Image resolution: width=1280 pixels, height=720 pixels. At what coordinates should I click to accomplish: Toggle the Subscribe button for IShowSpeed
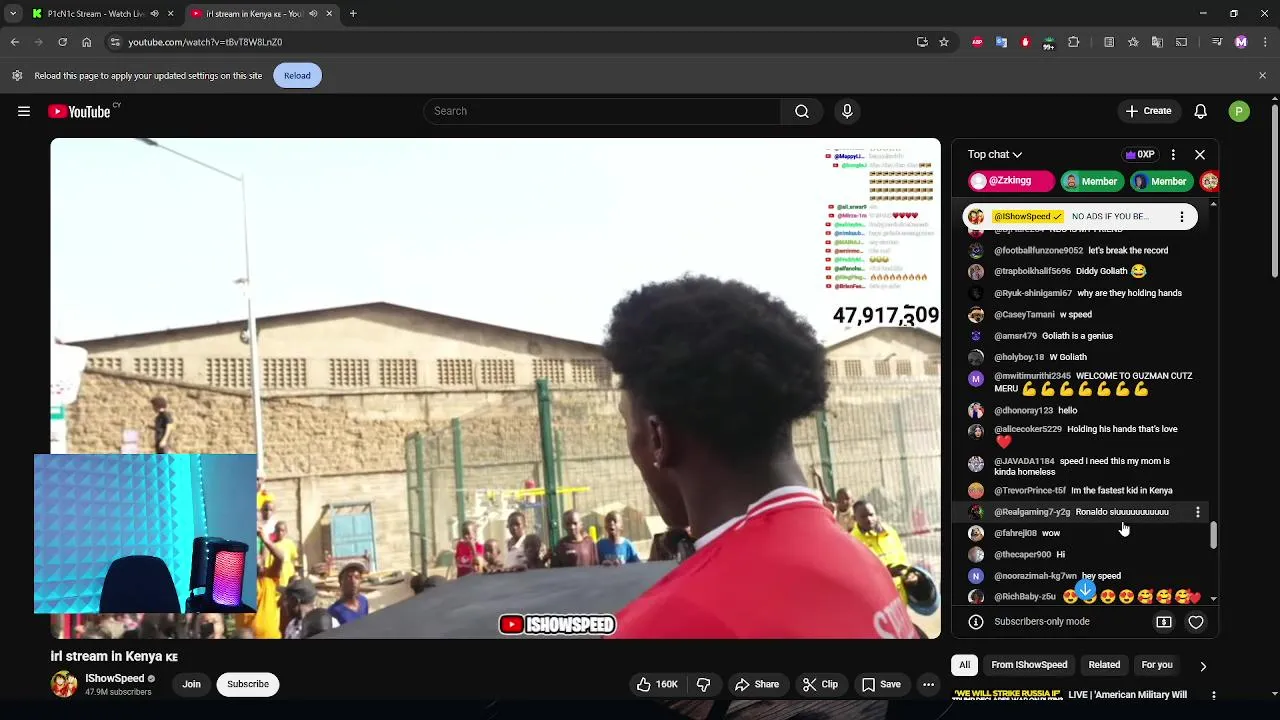[248, 684]
